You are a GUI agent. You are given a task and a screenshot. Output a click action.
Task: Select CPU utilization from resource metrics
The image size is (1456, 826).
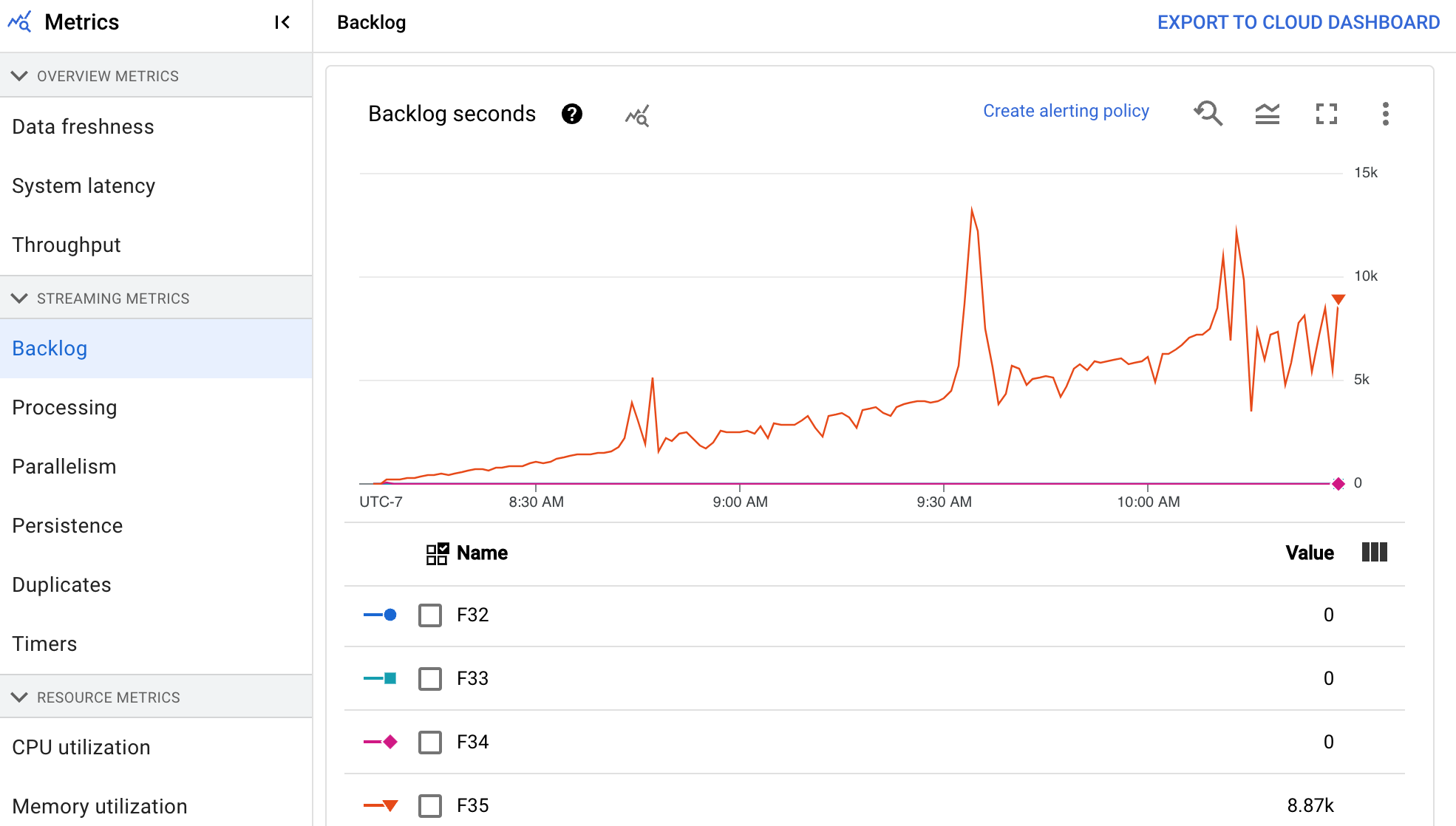click(x=80, y=747)
